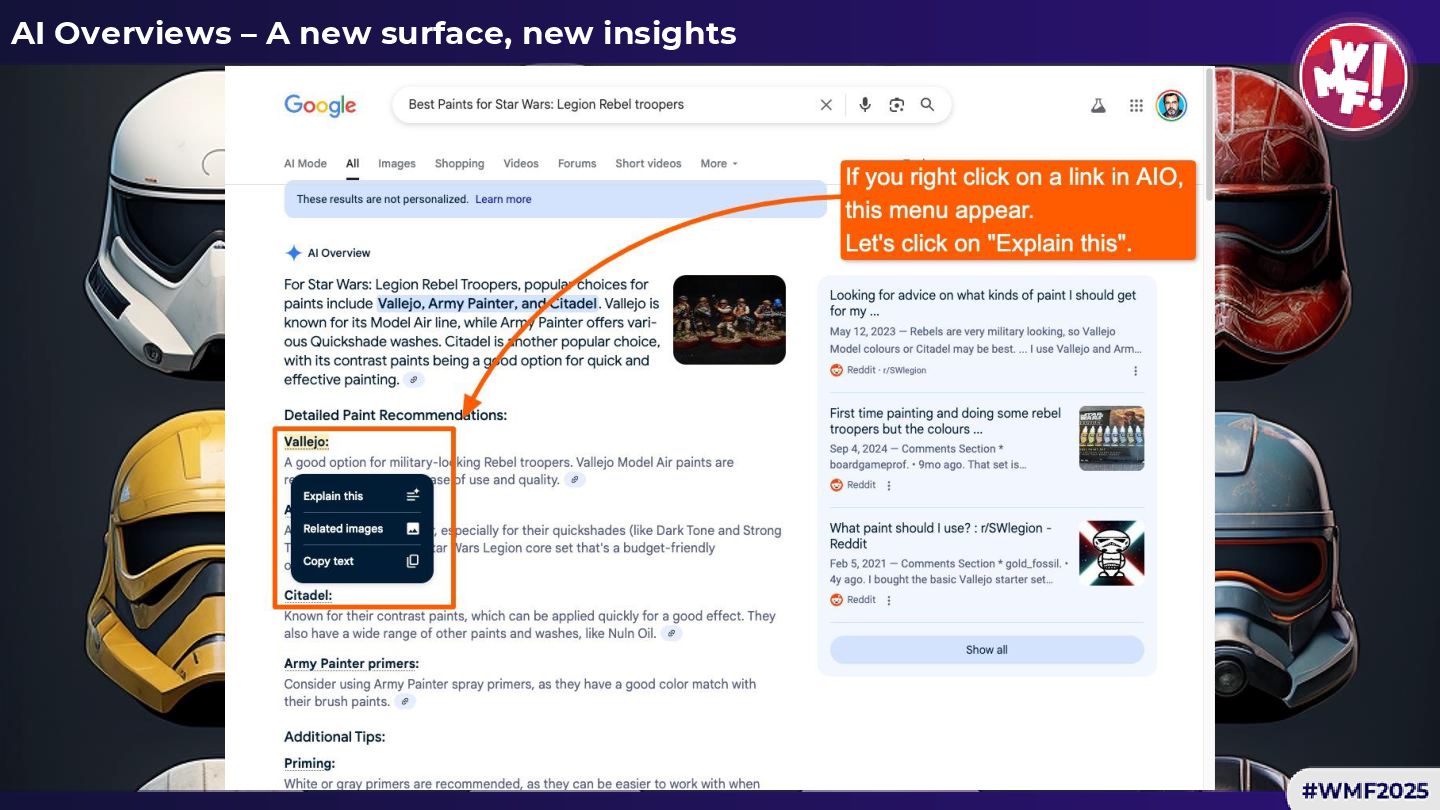
Task: Open the Google apps grid icon
Action: [x=1136, y=105]
